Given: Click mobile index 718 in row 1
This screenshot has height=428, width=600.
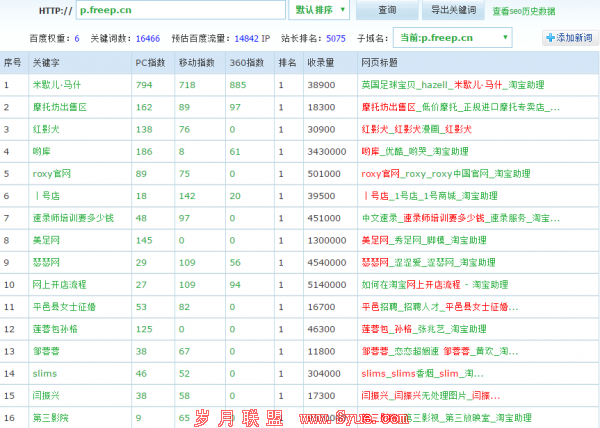Looking at the screenshot, I should (187, 85).
